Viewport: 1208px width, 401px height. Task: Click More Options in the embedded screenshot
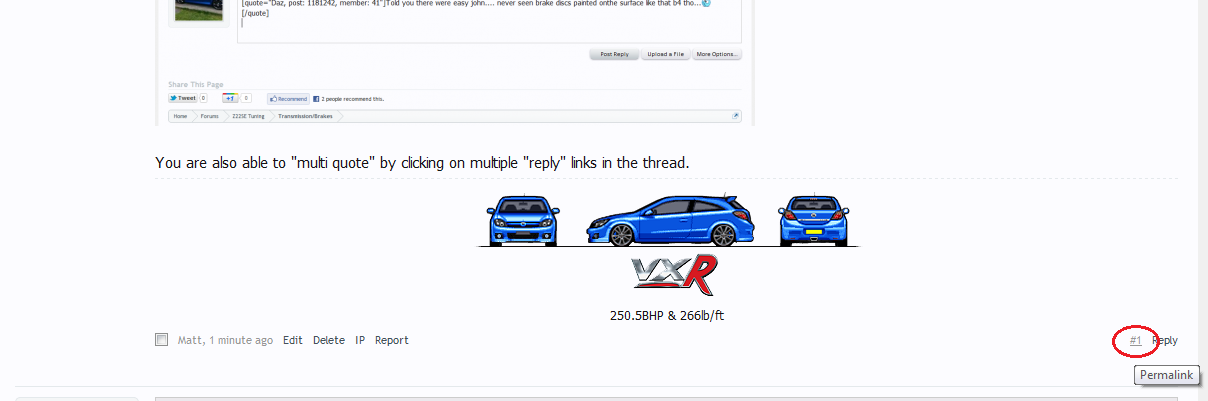[x=717, y=54]
